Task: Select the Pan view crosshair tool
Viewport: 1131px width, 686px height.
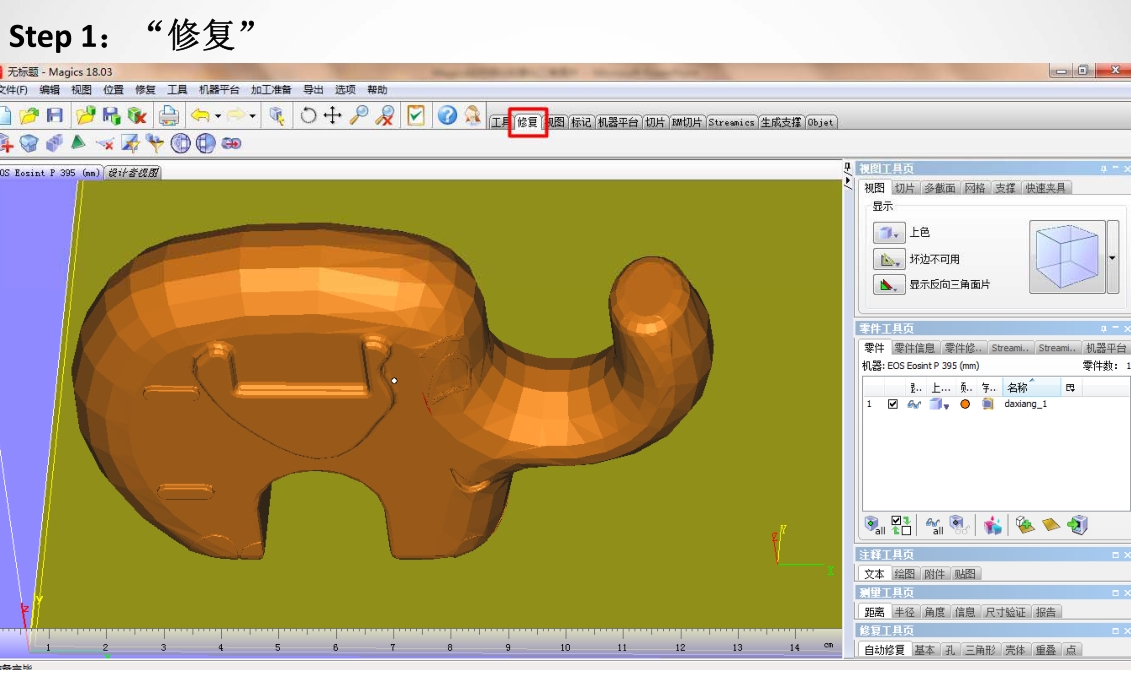Action: (333, 116)
